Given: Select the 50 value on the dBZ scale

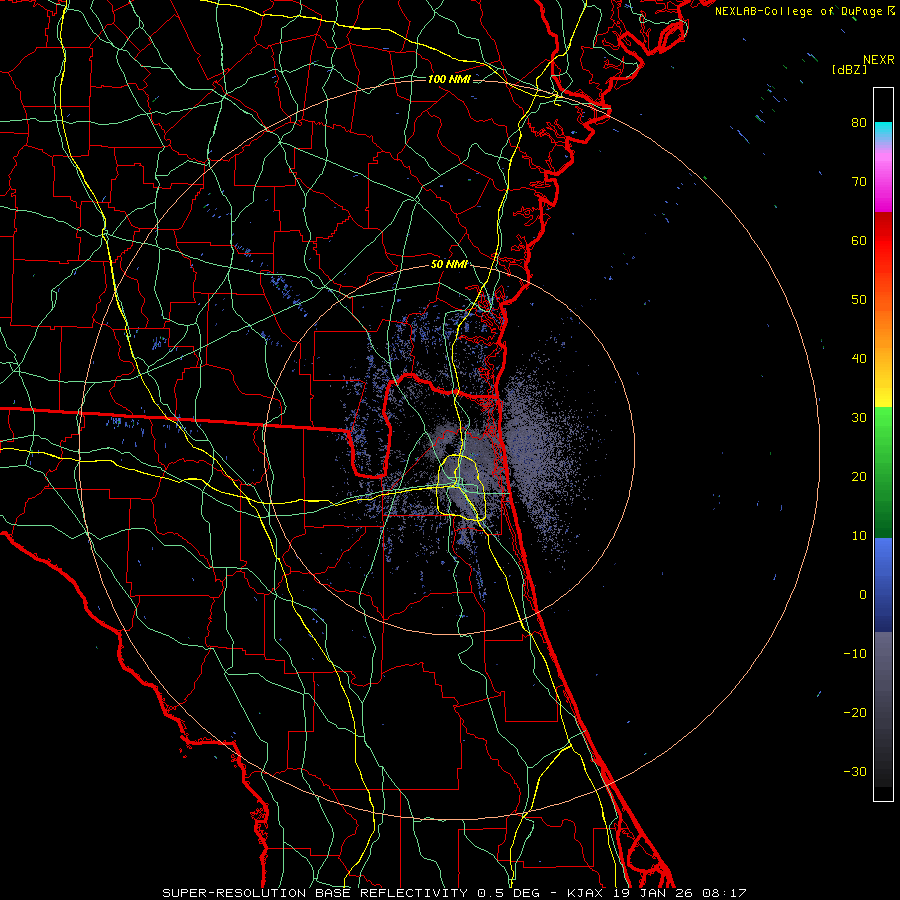Looking at the screenshot, I should tap(859, 300).
